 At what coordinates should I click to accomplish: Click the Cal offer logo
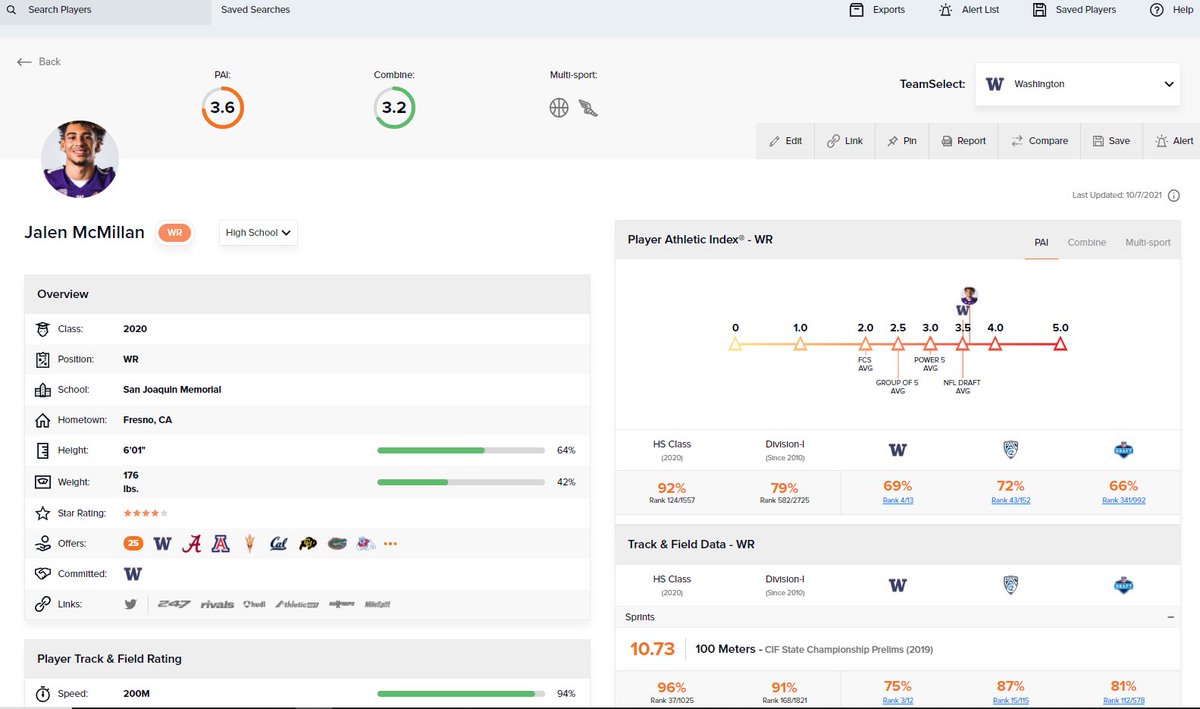click(x=278, y=544)
